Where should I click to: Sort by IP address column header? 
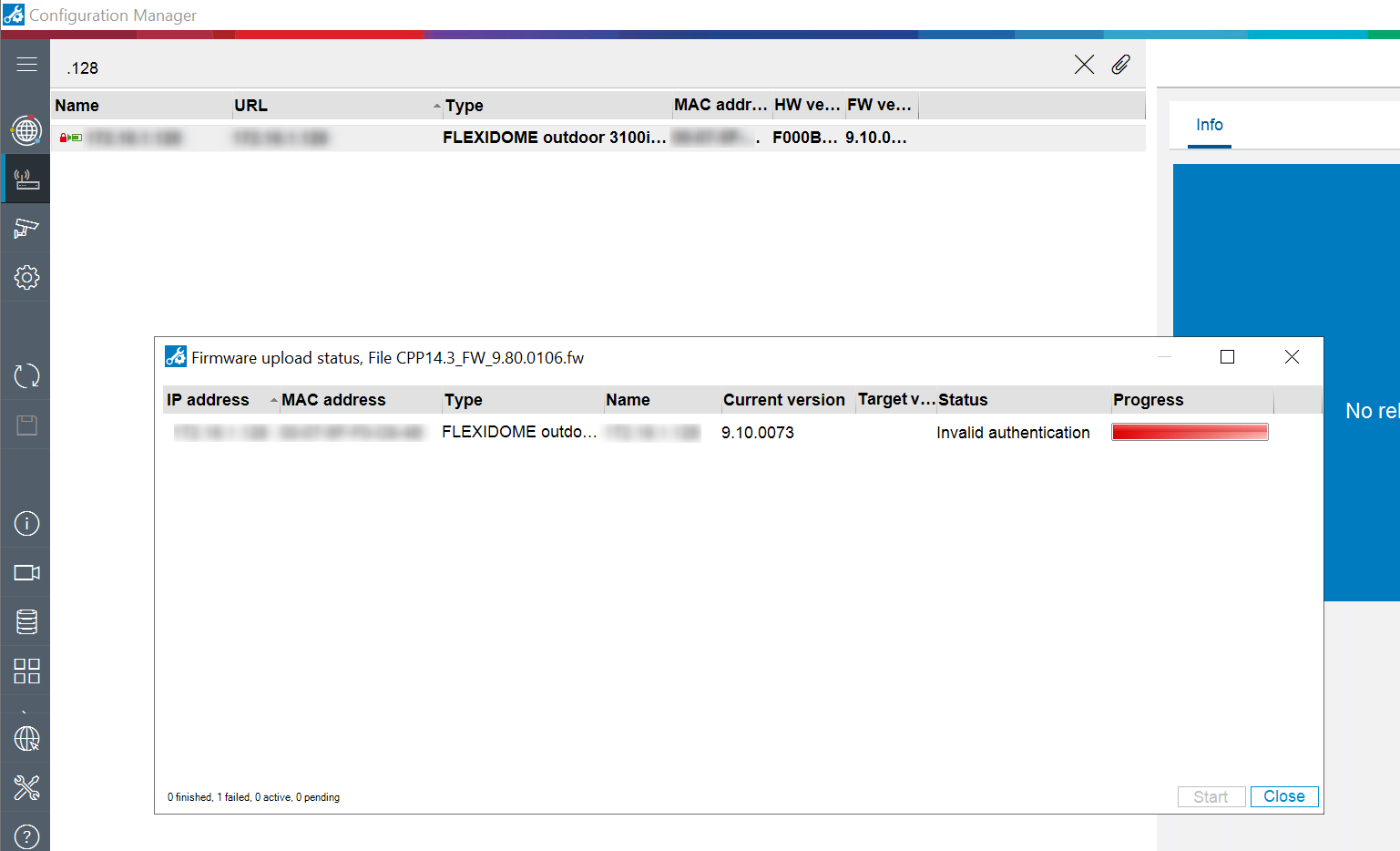208,400
